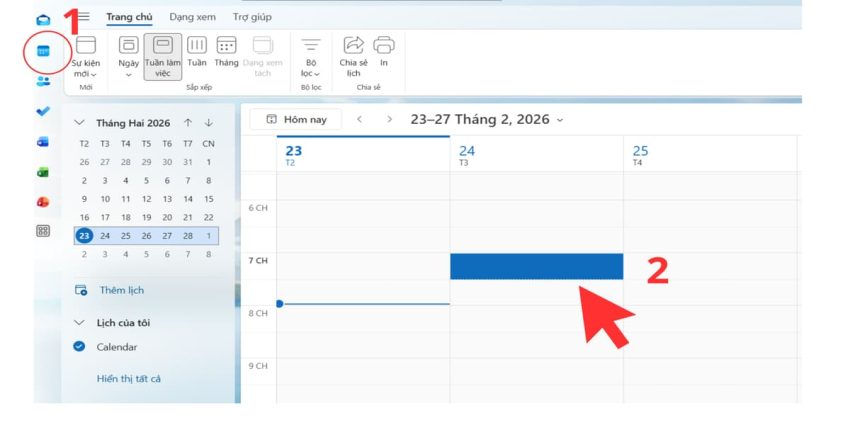Click the In print icon
The height and width of the screenshot is (425, 850).
(x=384, y=52)
